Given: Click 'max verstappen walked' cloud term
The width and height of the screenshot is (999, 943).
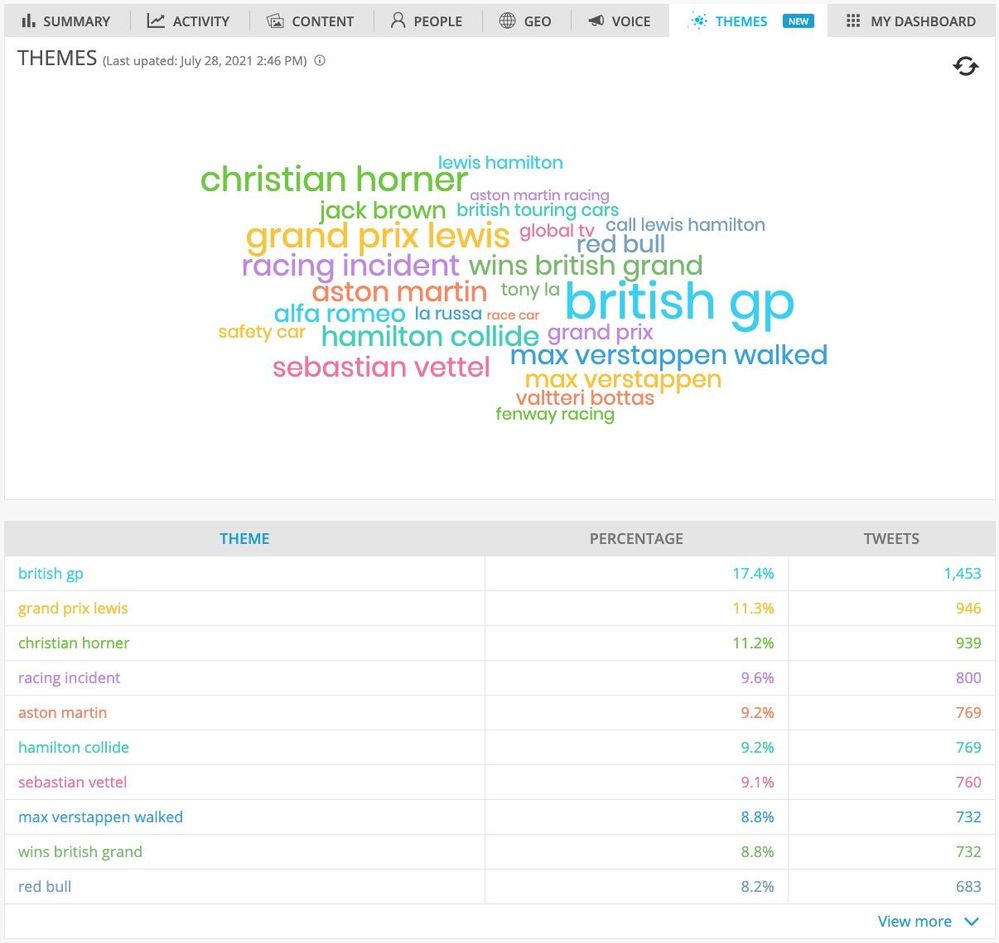Looking at the screenshot, I should coord(669,356).
